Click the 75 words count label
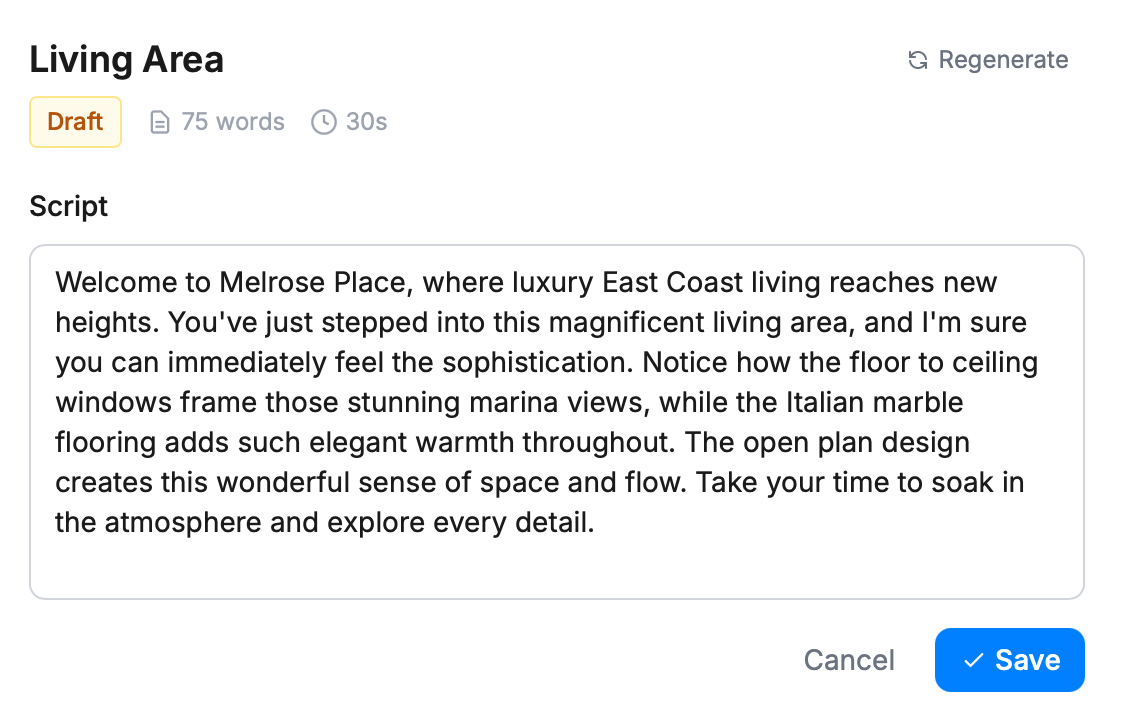 (x=232, y=122)
